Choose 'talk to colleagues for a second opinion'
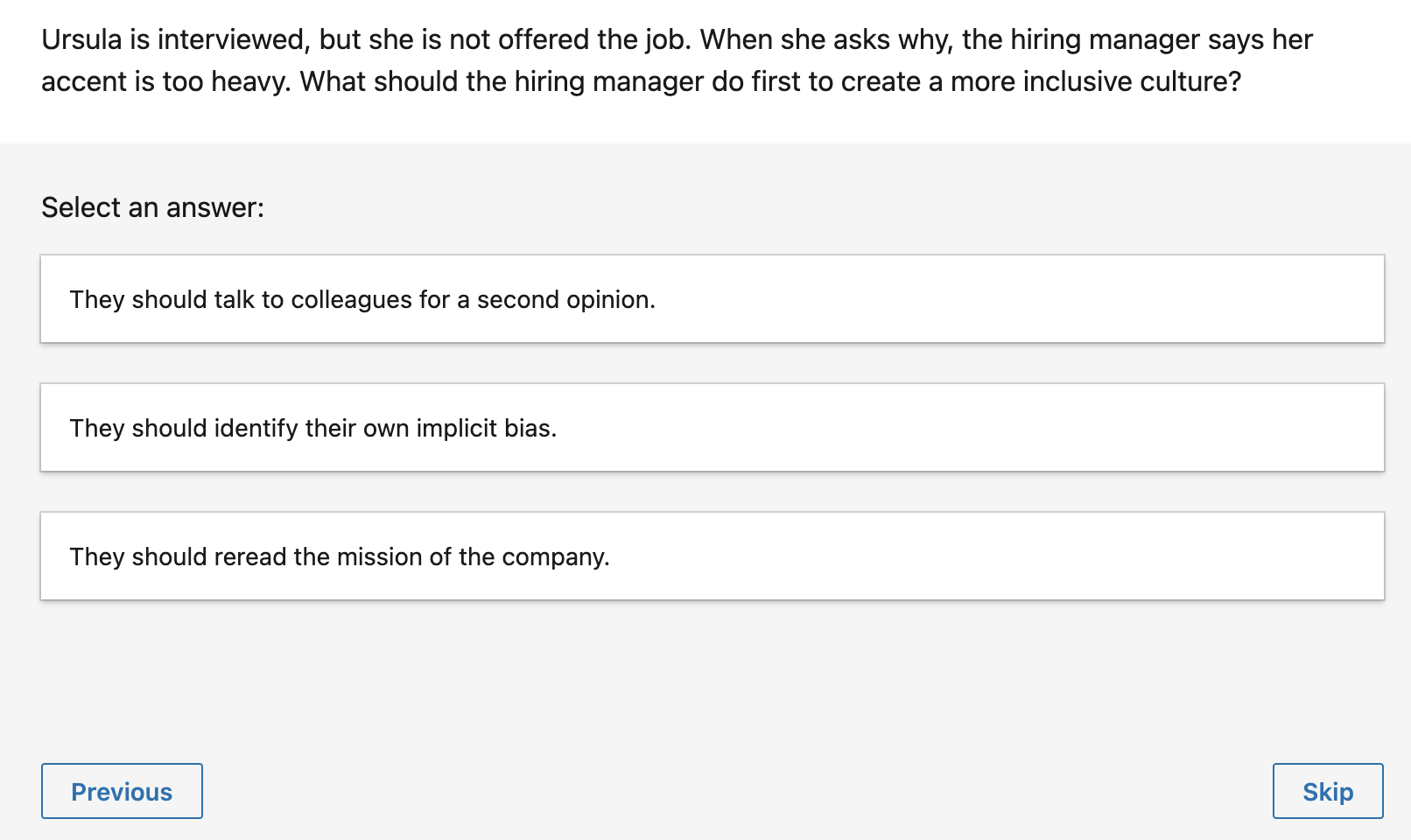This screenshot has height=840, width=1411. (x=712, y=299)
